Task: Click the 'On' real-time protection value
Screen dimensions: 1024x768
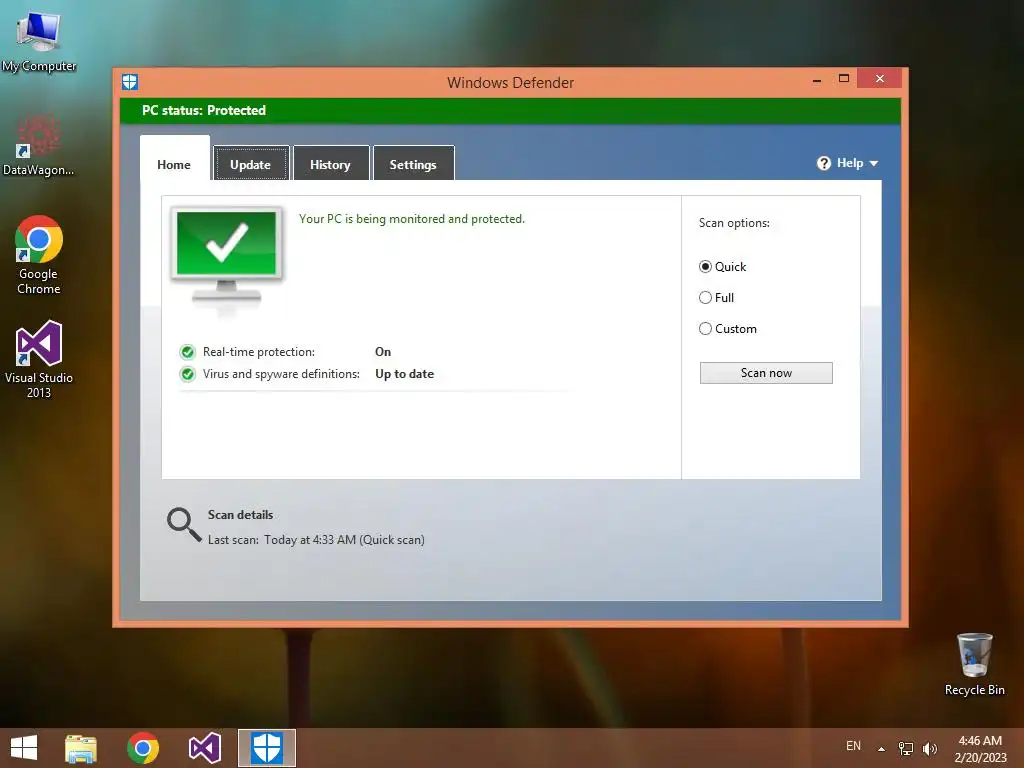Action: [383, 352]
